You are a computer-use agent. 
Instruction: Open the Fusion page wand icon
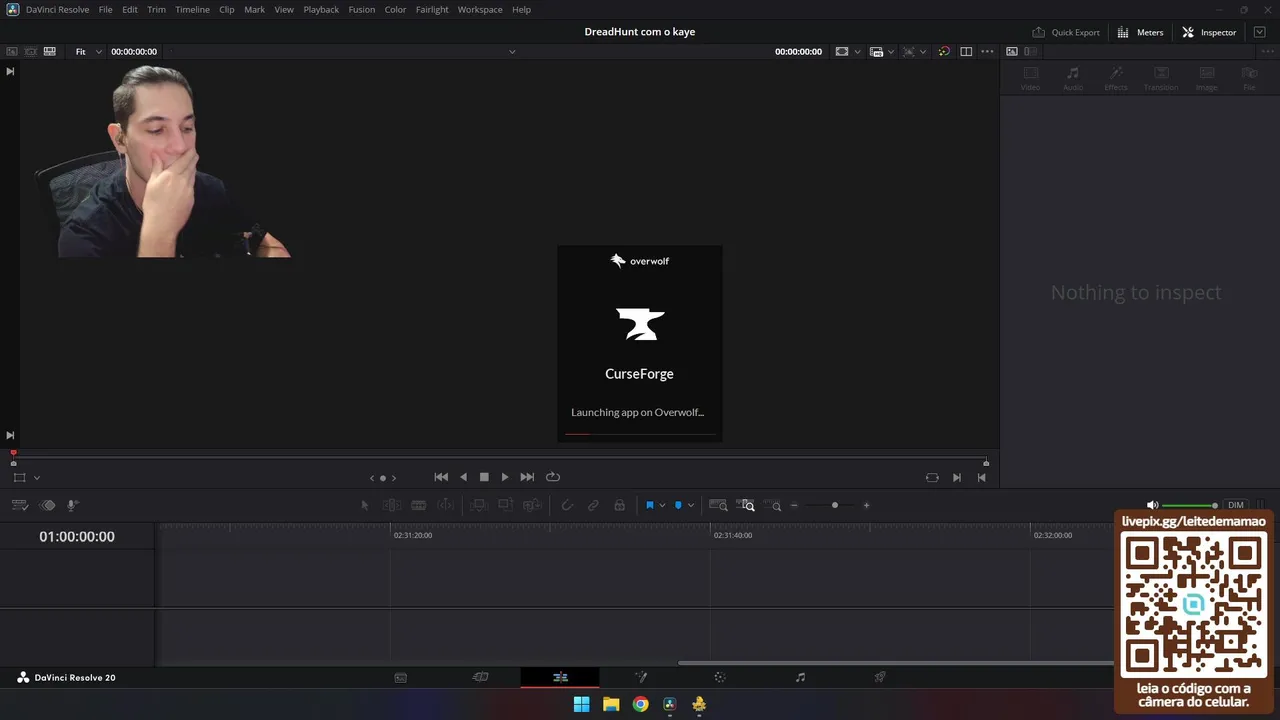(x=641, y=677)
